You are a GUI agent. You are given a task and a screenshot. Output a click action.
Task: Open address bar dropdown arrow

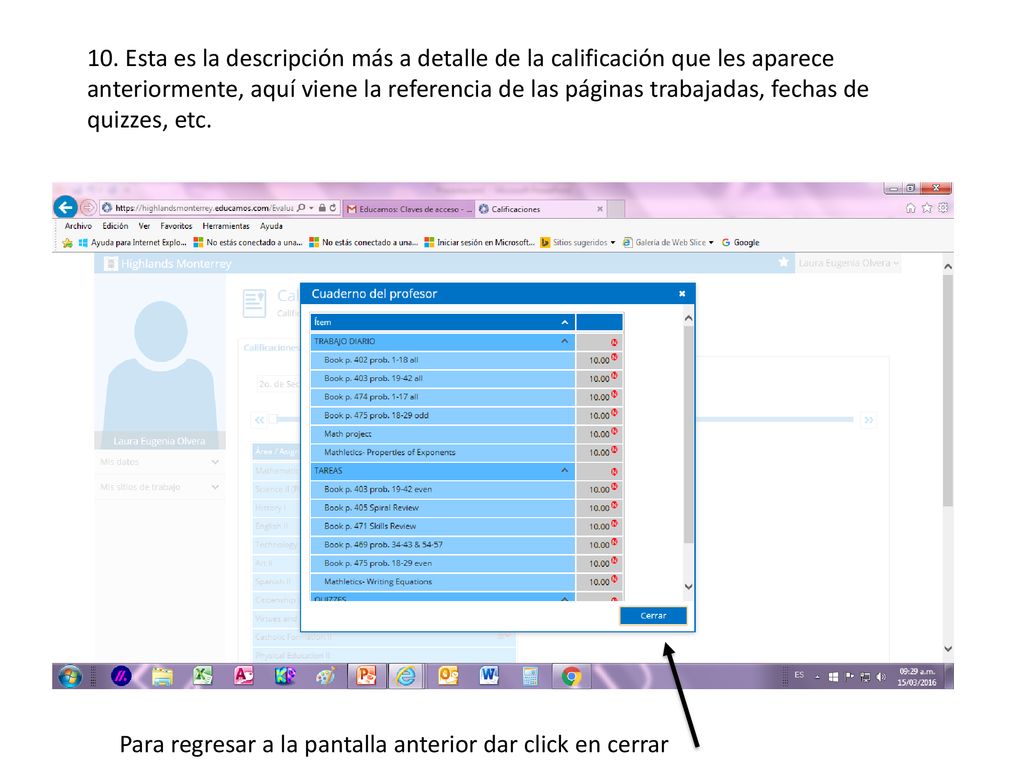[x=312, y=208]
